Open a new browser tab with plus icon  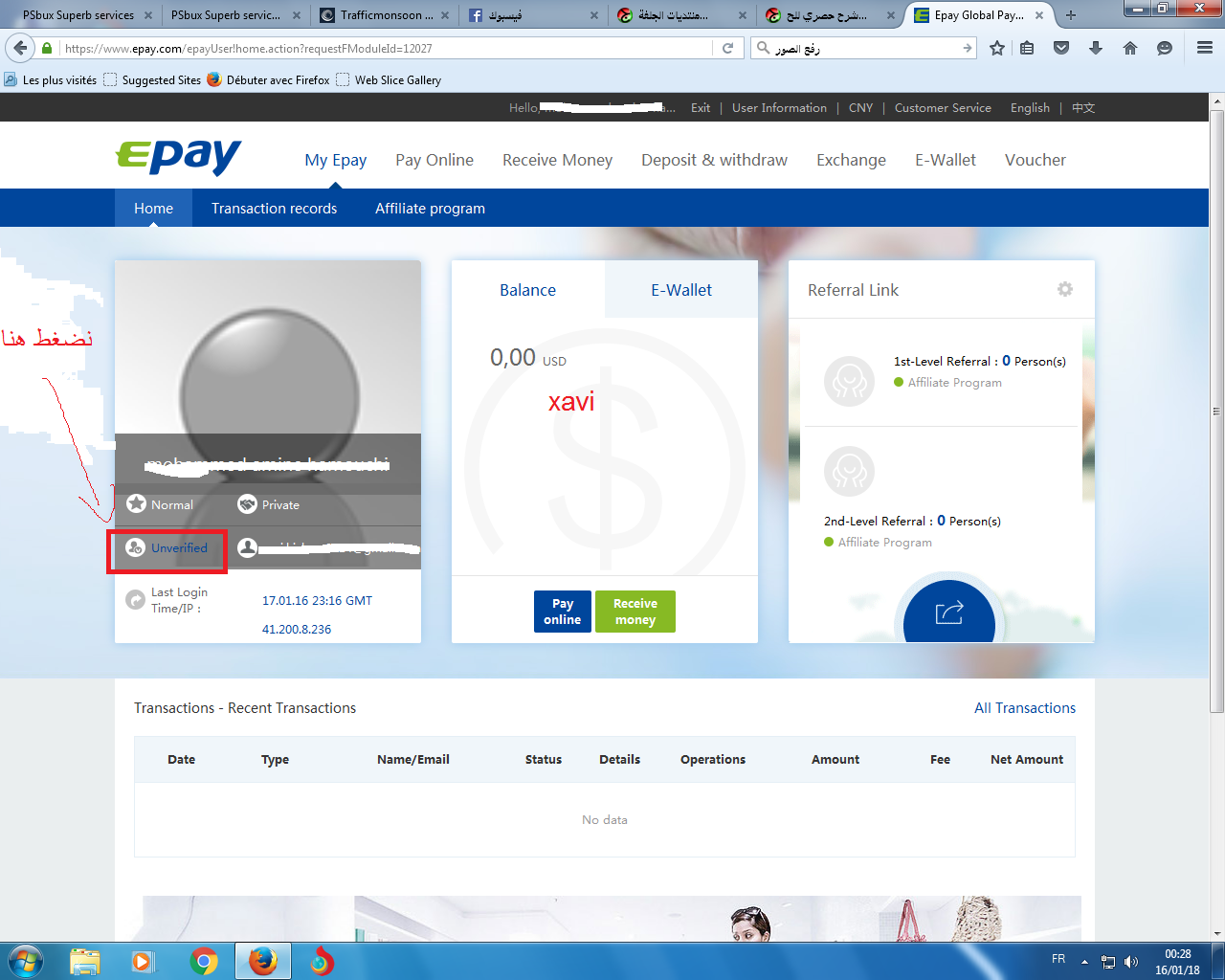pyautogui.click(x=1071, y=15)
